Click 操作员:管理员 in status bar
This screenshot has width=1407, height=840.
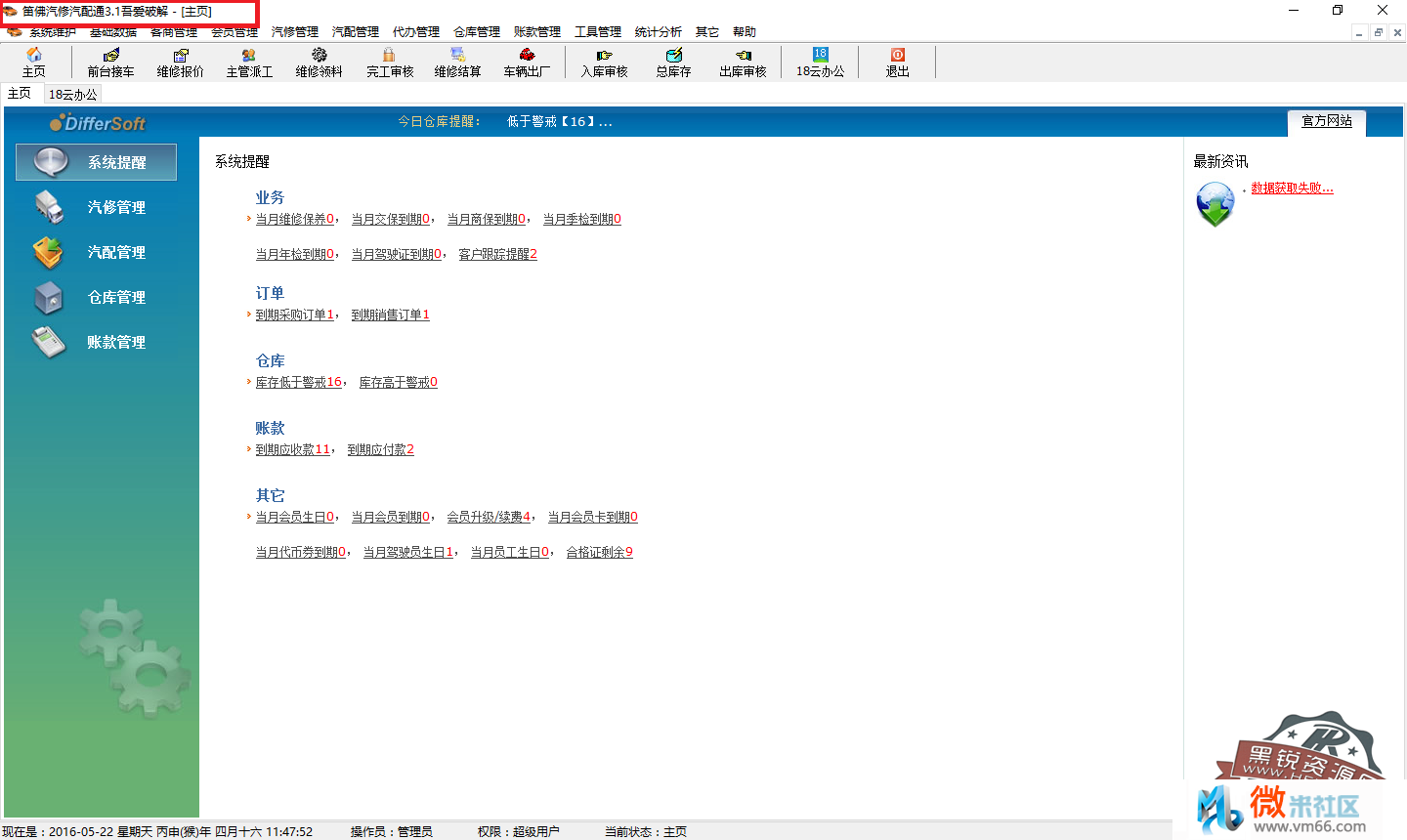391,832
